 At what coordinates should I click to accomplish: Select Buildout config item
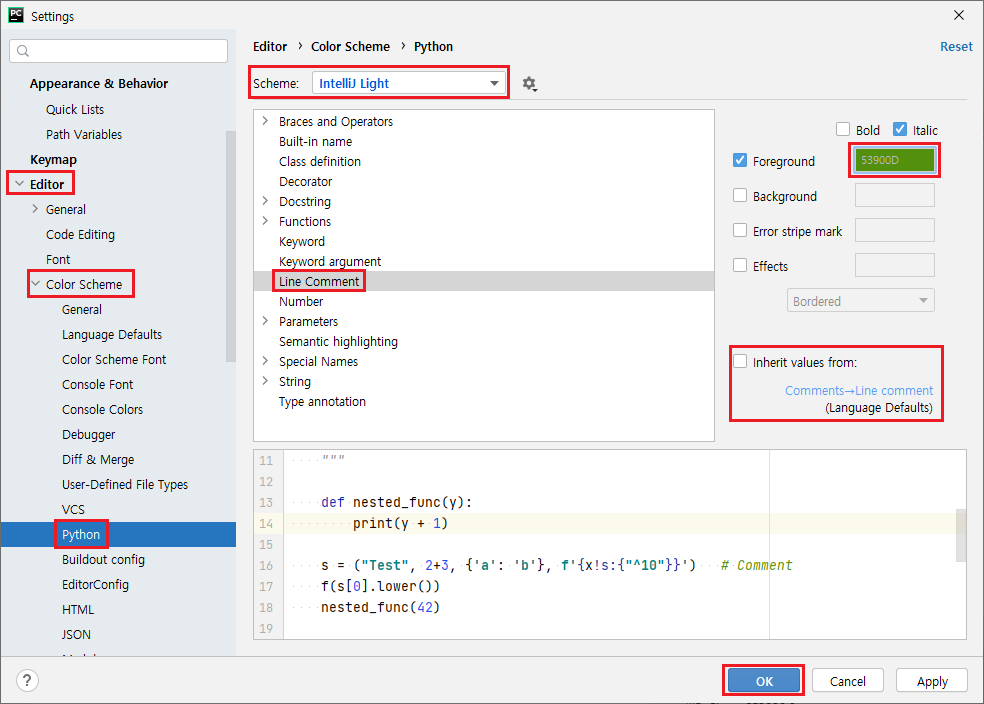click(x=103, y=560)
